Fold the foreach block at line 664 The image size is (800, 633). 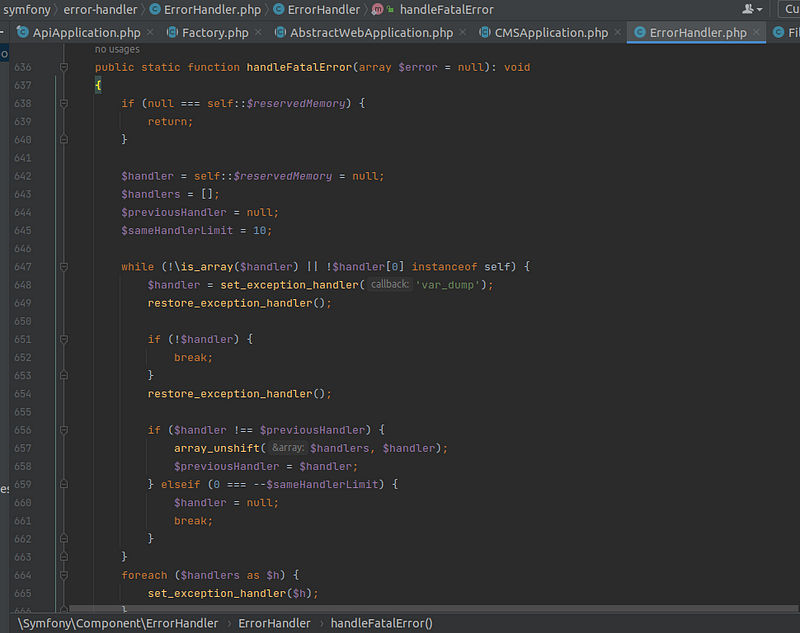pos(63,575)
